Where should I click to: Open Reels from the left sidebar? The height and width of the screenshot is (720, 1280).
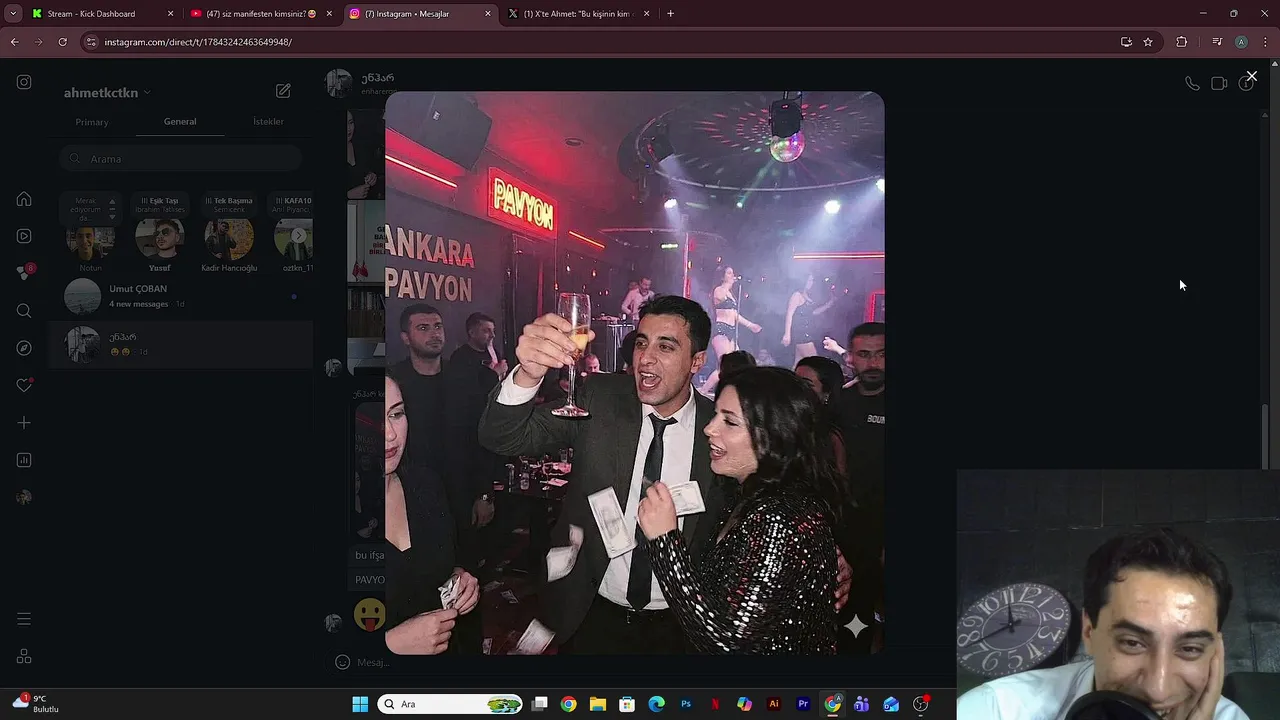(24, 236)
